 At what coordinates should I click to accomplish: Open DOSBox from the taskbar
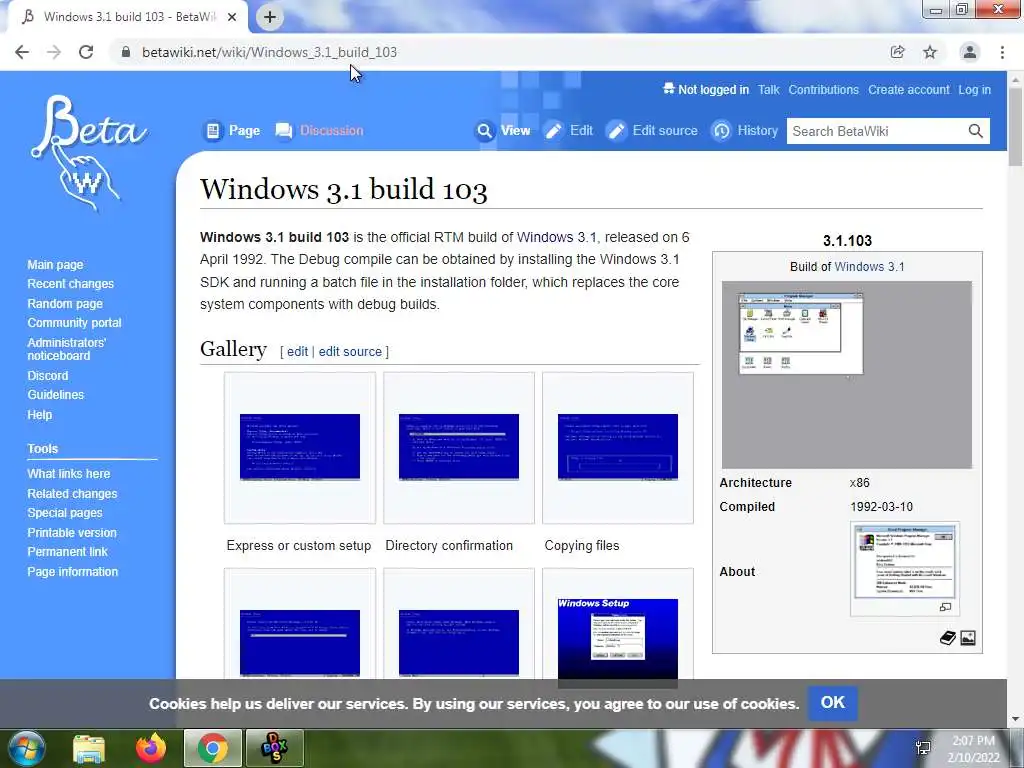point(274,748)
